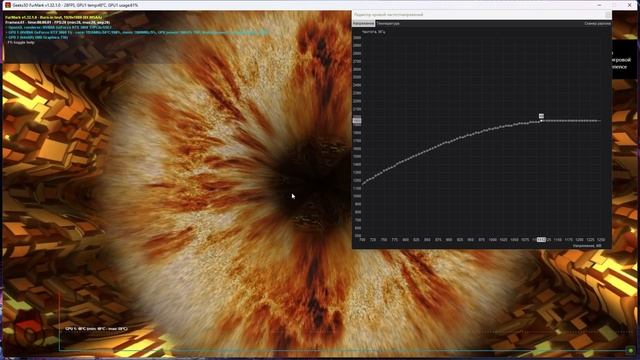
Task: Maximize the FurMark window
Action: (x=614, y=5)
